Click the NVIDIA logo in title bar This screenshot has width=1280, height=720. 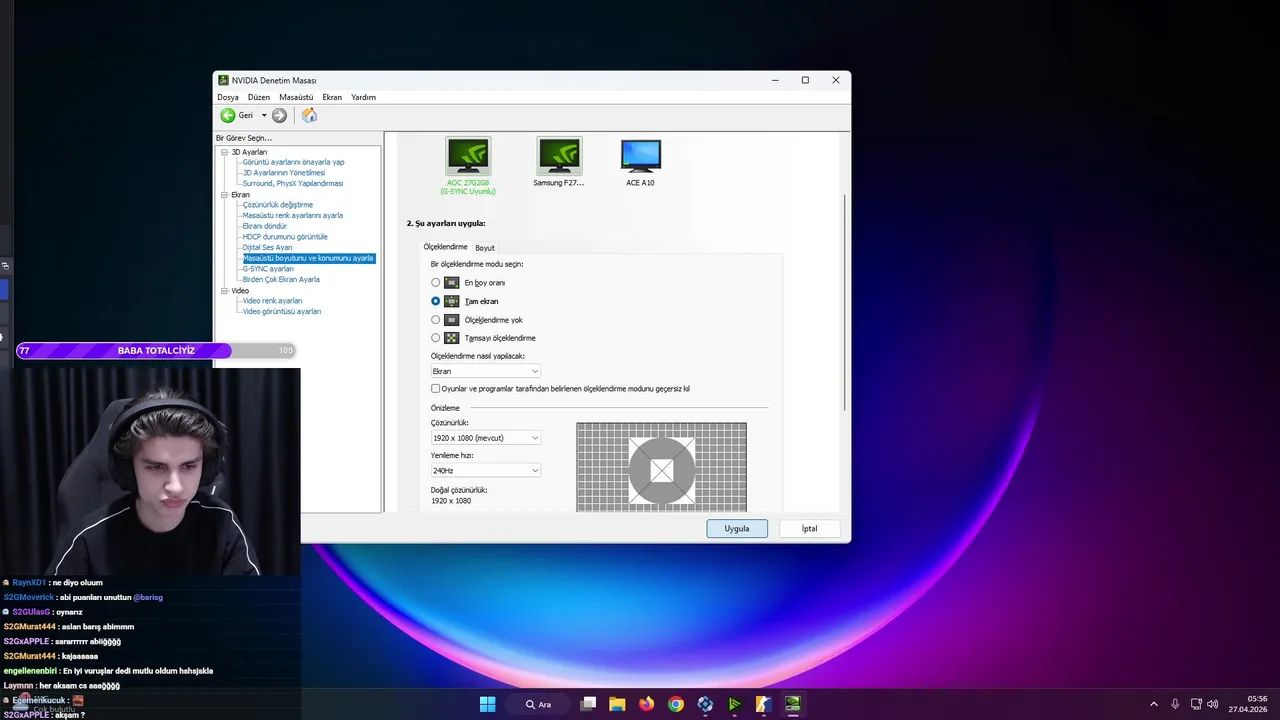(224, 80)
